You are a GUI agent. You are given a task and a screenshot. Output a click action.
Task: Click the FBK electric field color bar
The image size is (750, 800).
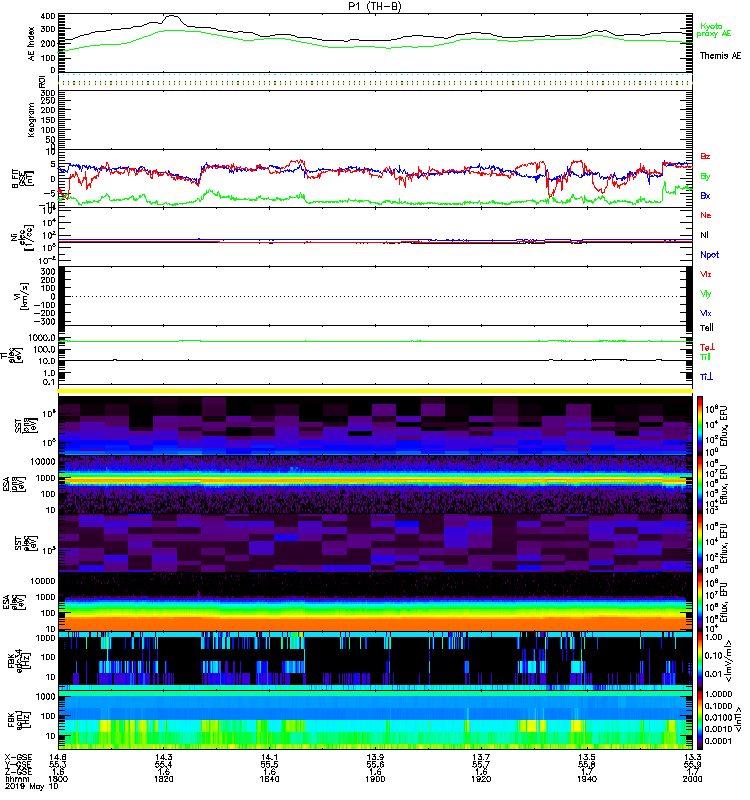[x=700, y=660]
